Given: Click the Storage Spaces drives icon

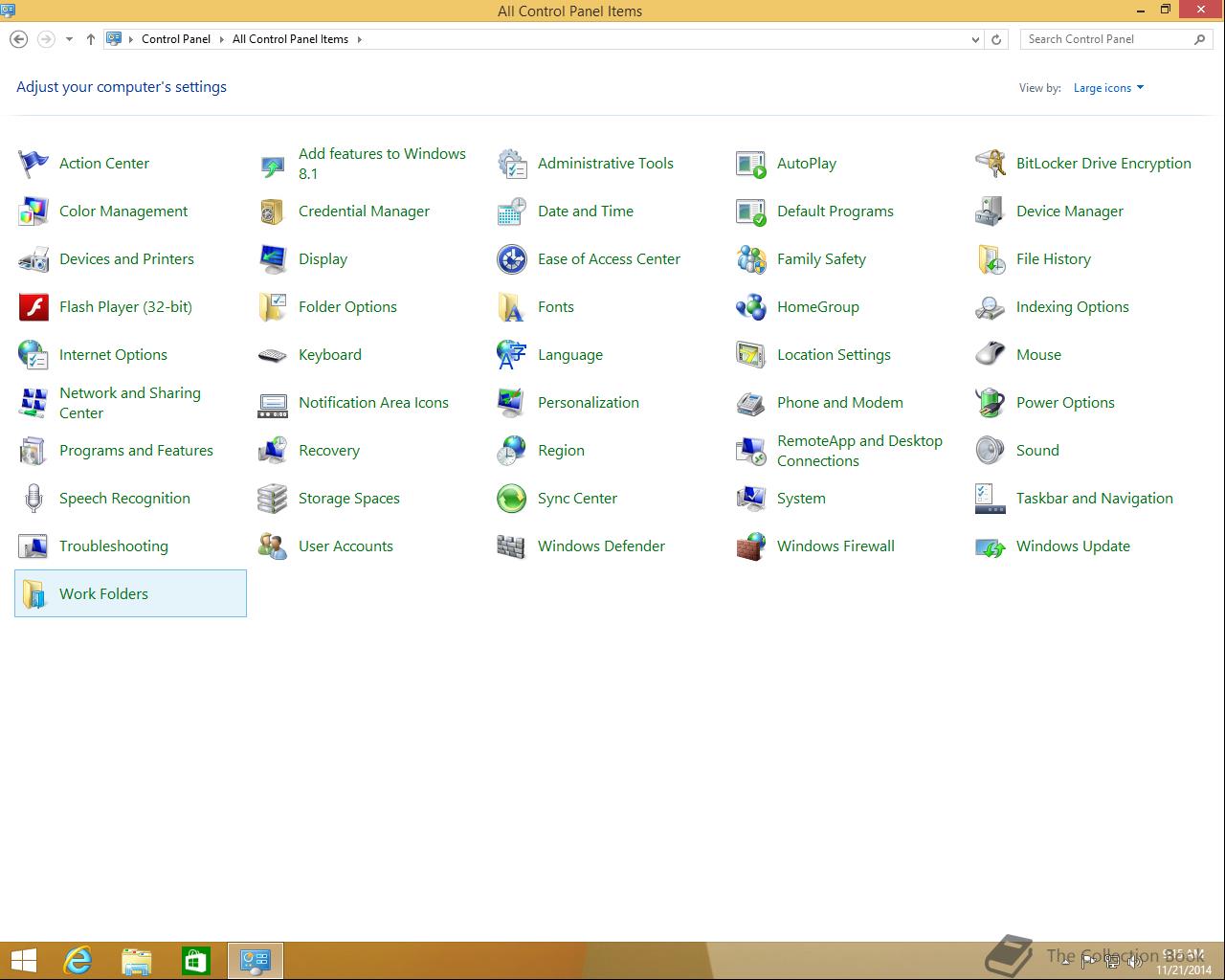Looking at the screenshot, I should point(273,499).
